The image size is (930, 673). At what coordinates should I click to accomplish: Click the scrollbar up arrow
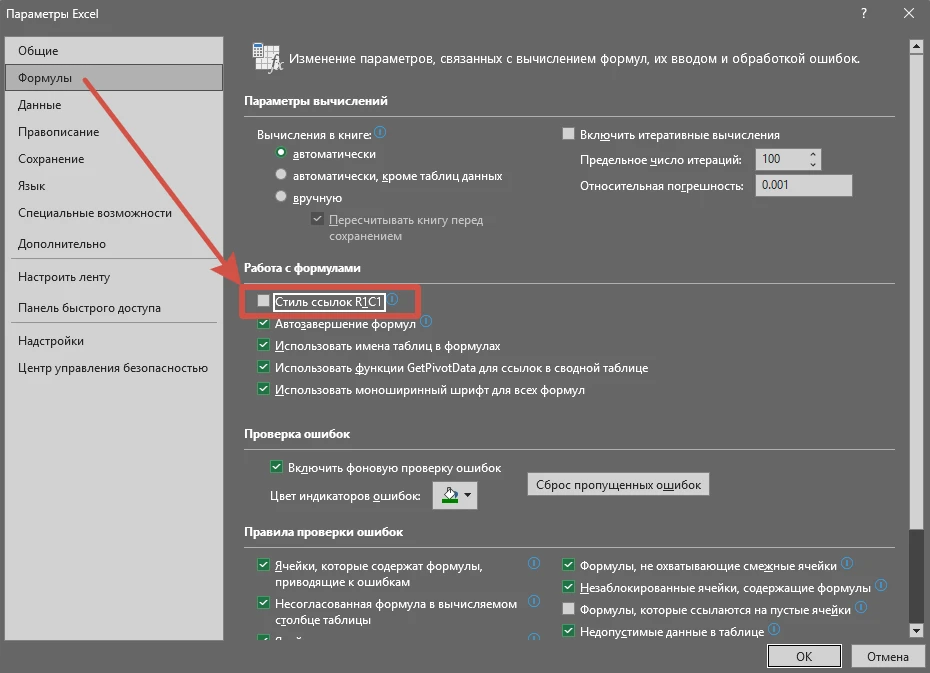coord(916,46)
